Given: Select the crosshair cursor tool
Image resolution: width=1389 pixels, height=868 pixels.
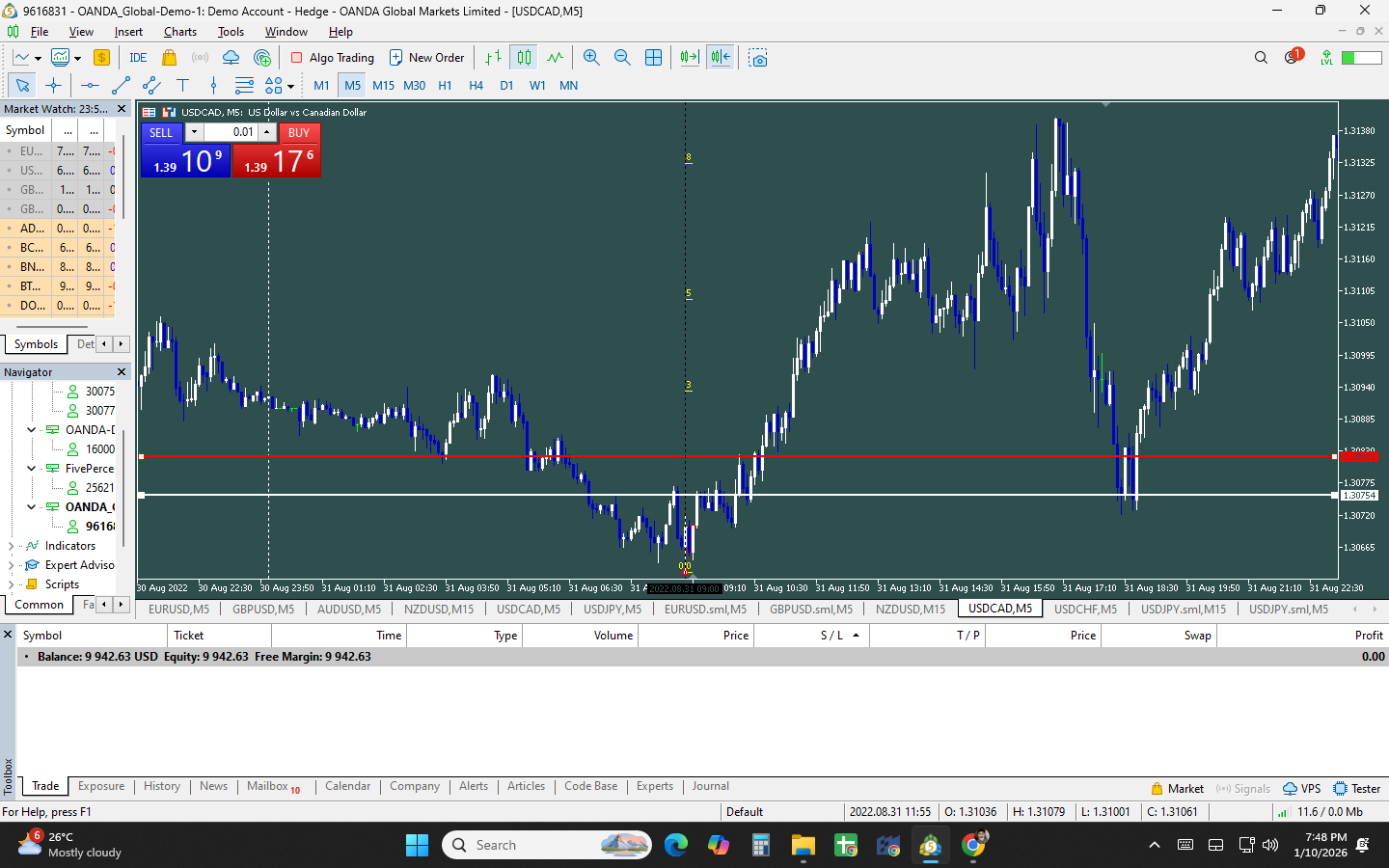Looking at the screenshot, I should pos(54,86).
